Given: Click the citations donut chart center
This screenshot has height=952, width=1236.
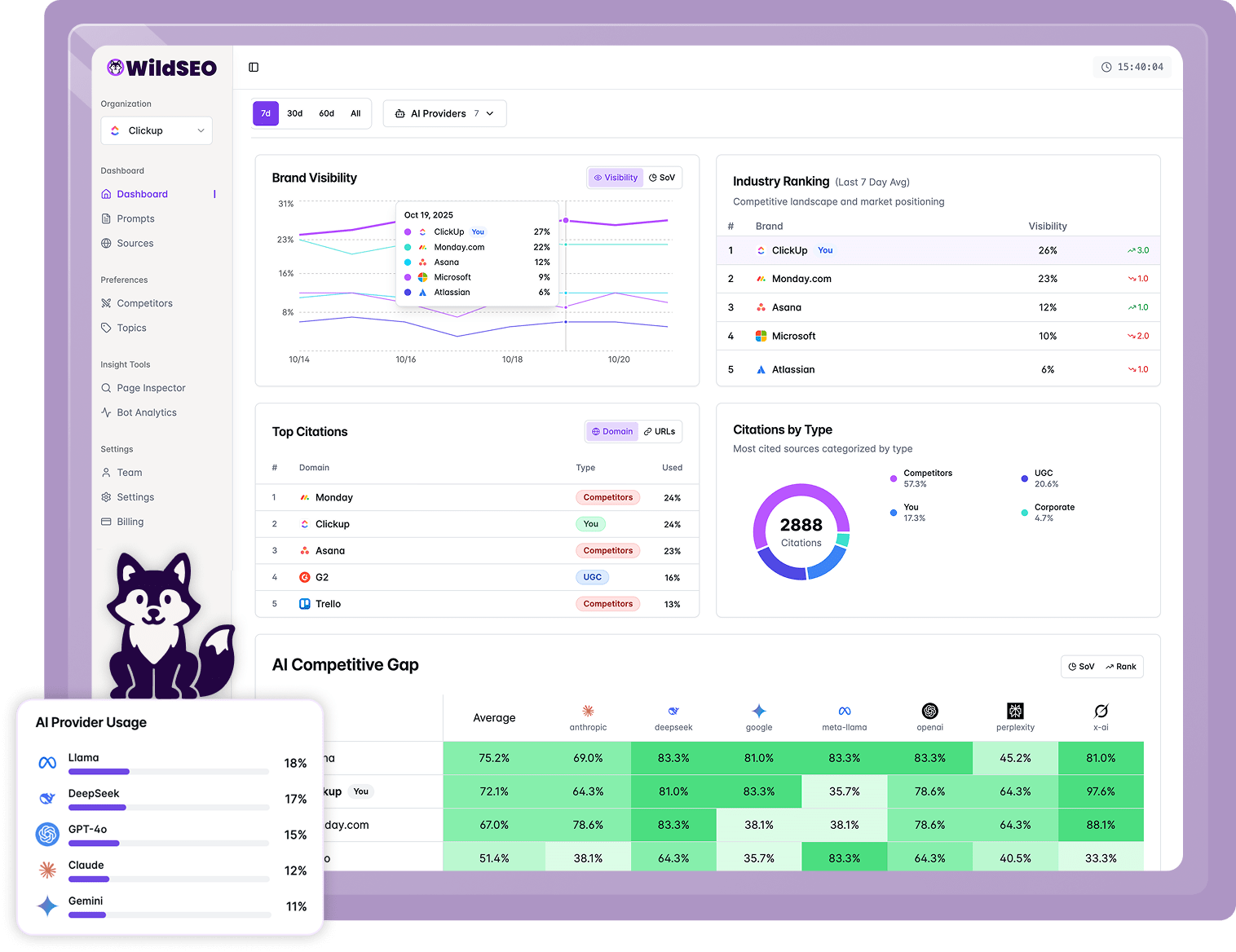Looking at the screenshot, I should pos(801,532).
